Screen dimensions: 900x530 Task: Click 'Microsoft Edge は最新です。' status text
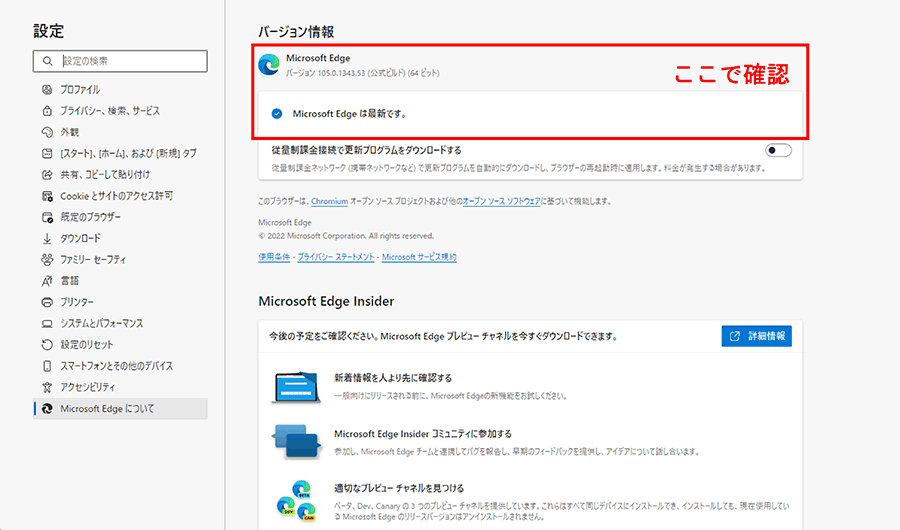[x=350, y=114]
